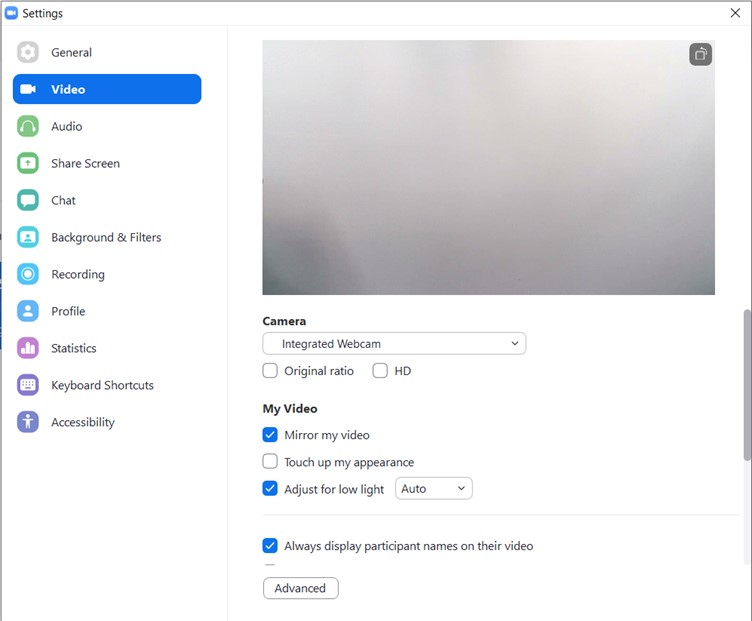Click the Settings window title text
752x621 pixels.
[x=42, y=13]
